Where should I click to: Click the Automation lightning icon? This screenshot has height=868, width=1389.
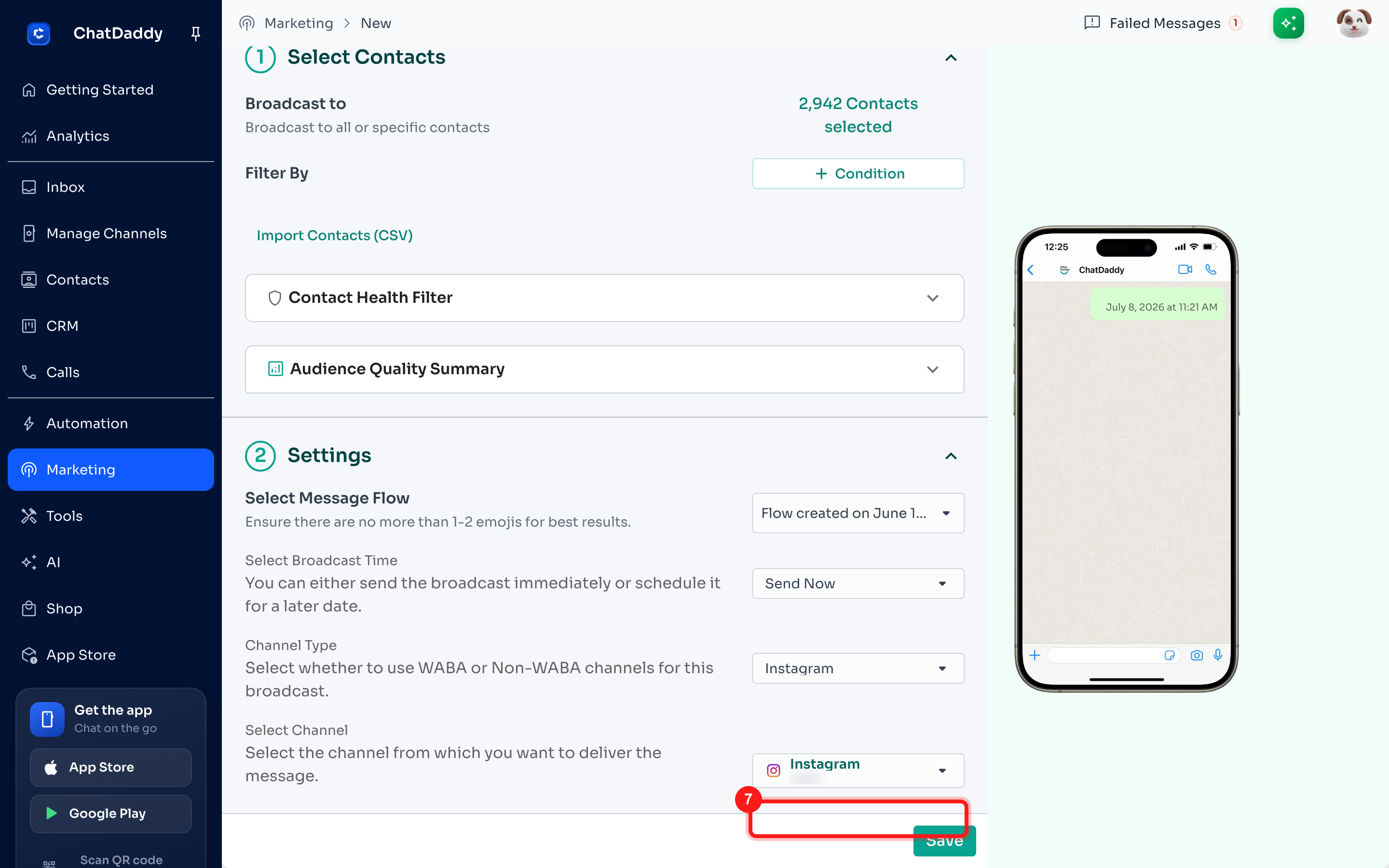(29, 424)
